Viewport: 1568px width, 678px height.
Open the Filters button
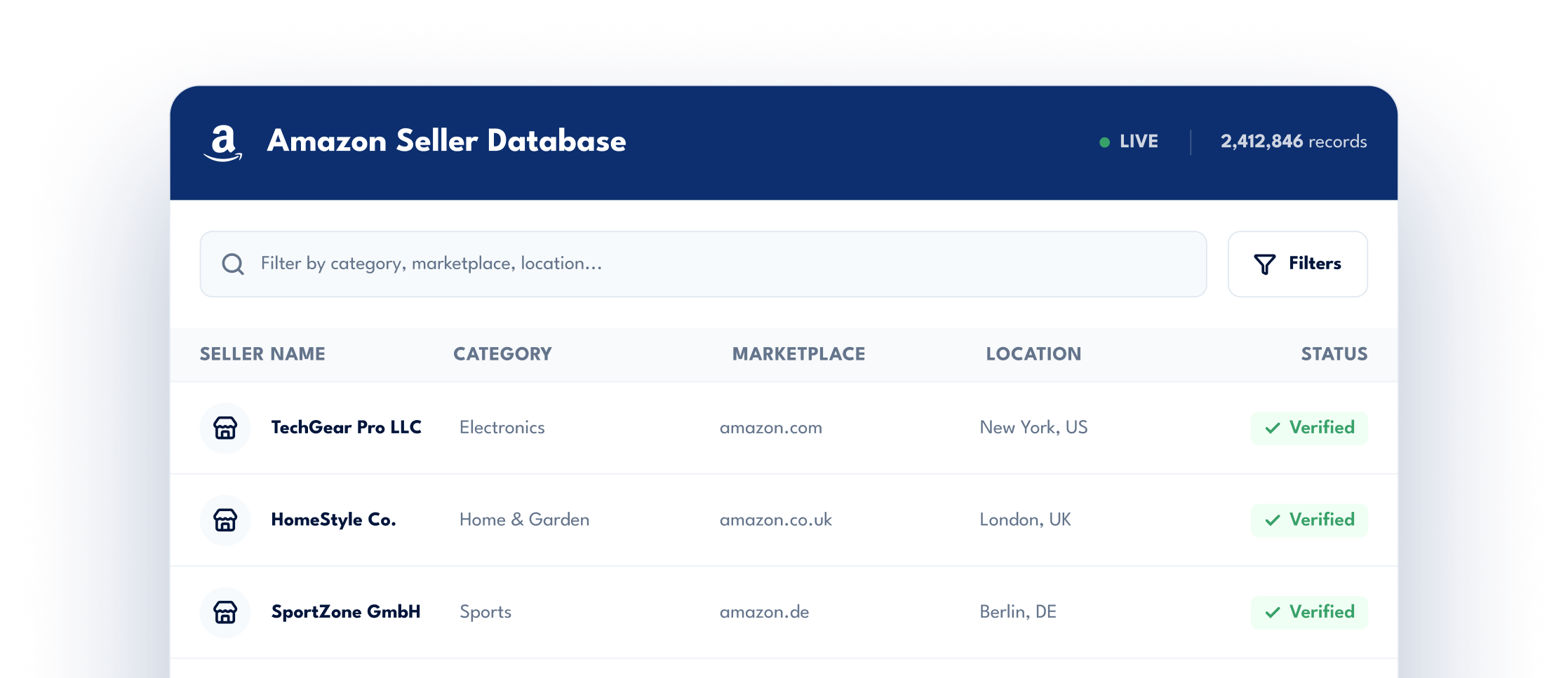pyautogui.click(x=1297, y=264)
